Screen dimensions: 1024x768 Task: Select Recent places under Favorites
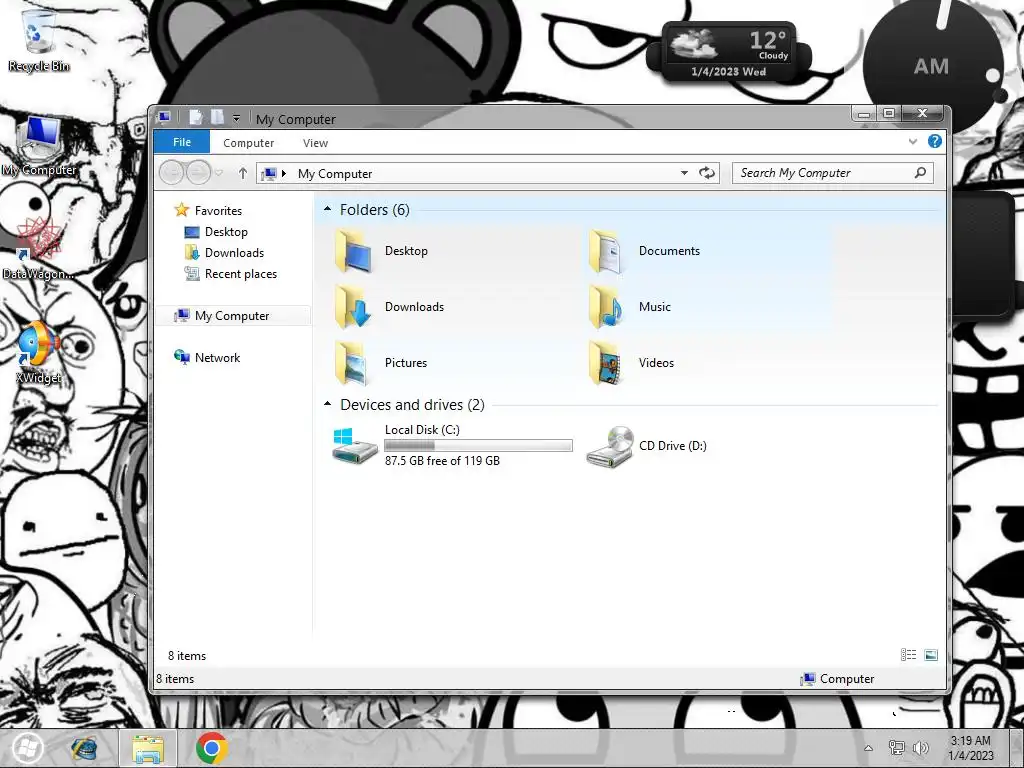click(240, 274)
